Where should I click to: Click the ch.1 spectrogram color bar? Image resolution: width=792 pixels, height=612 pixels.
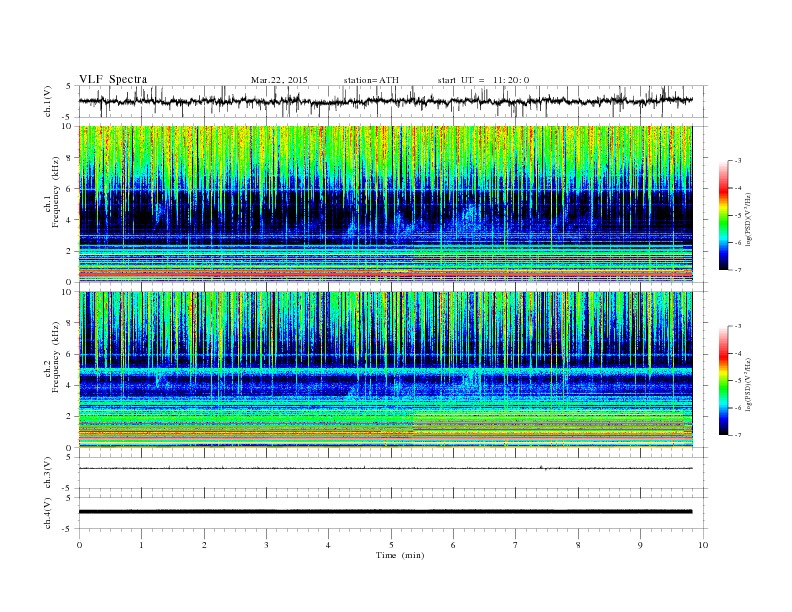coord(723,215)
